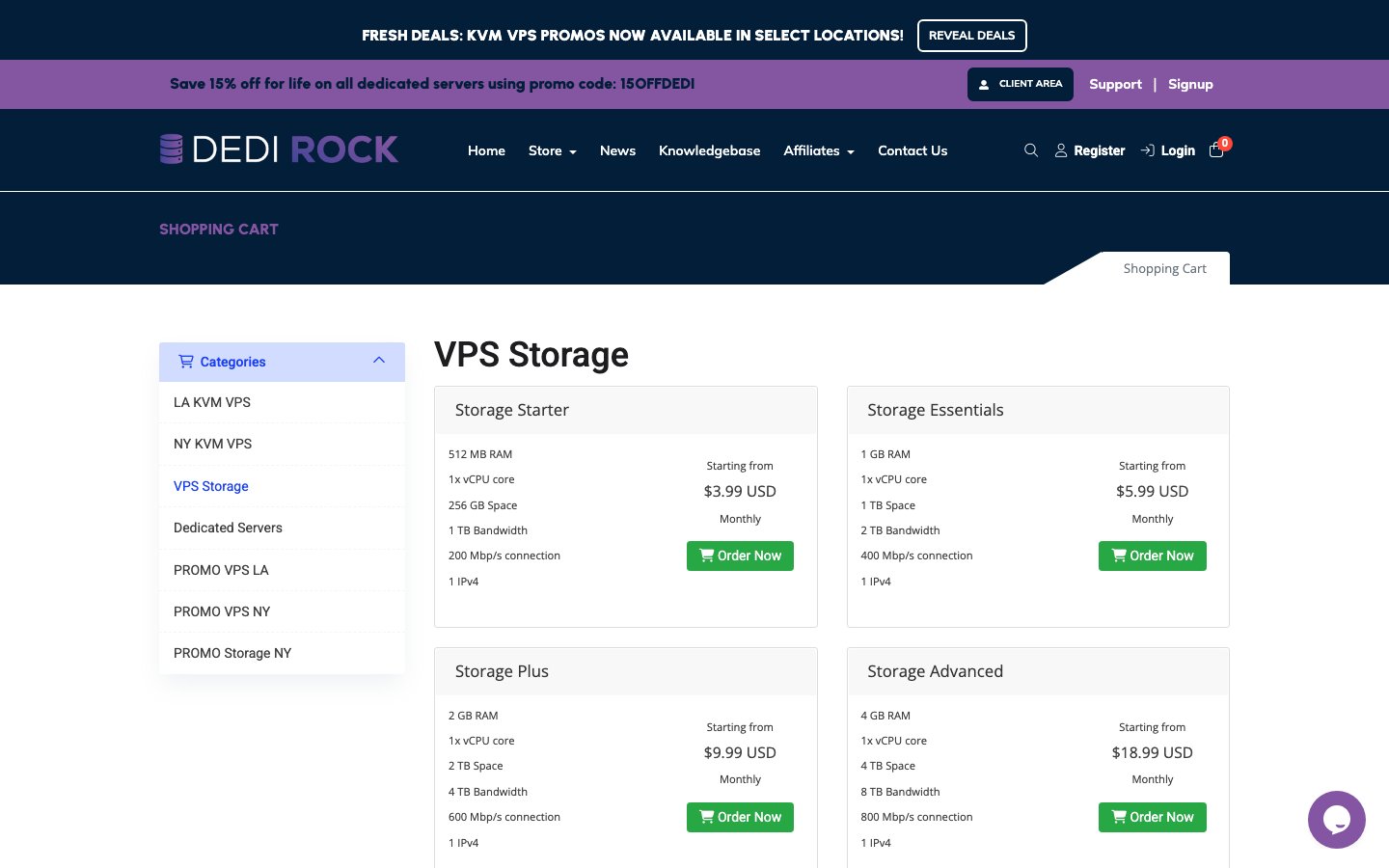
Task: Expand the Affiliates dropdown menu
Action: pos(819,150)
